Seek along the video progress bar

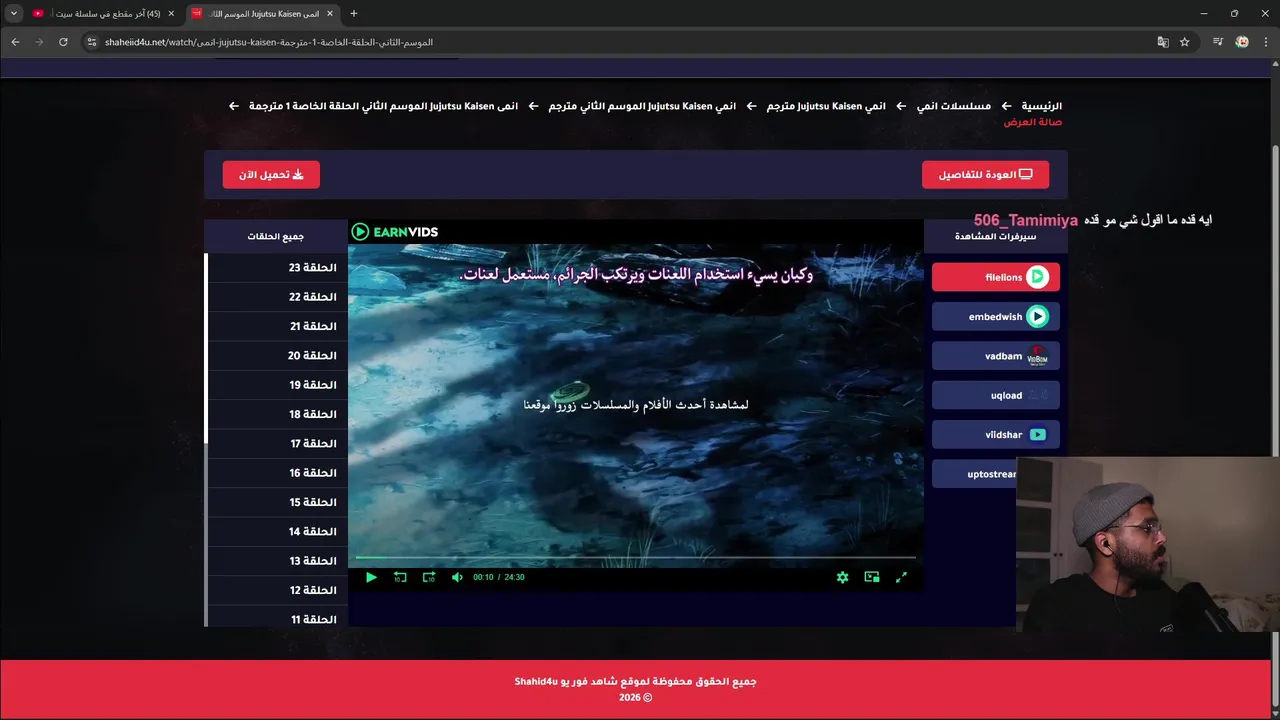click(x=636, y=557)
